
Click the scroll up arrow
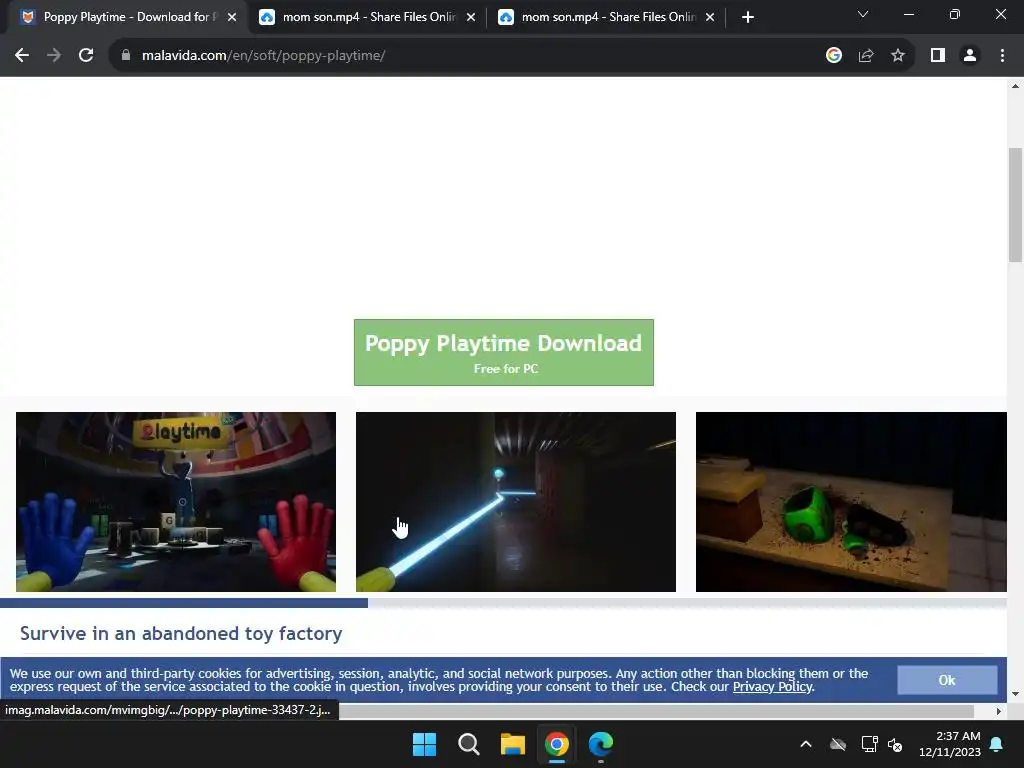click(x=1015, y=86)
